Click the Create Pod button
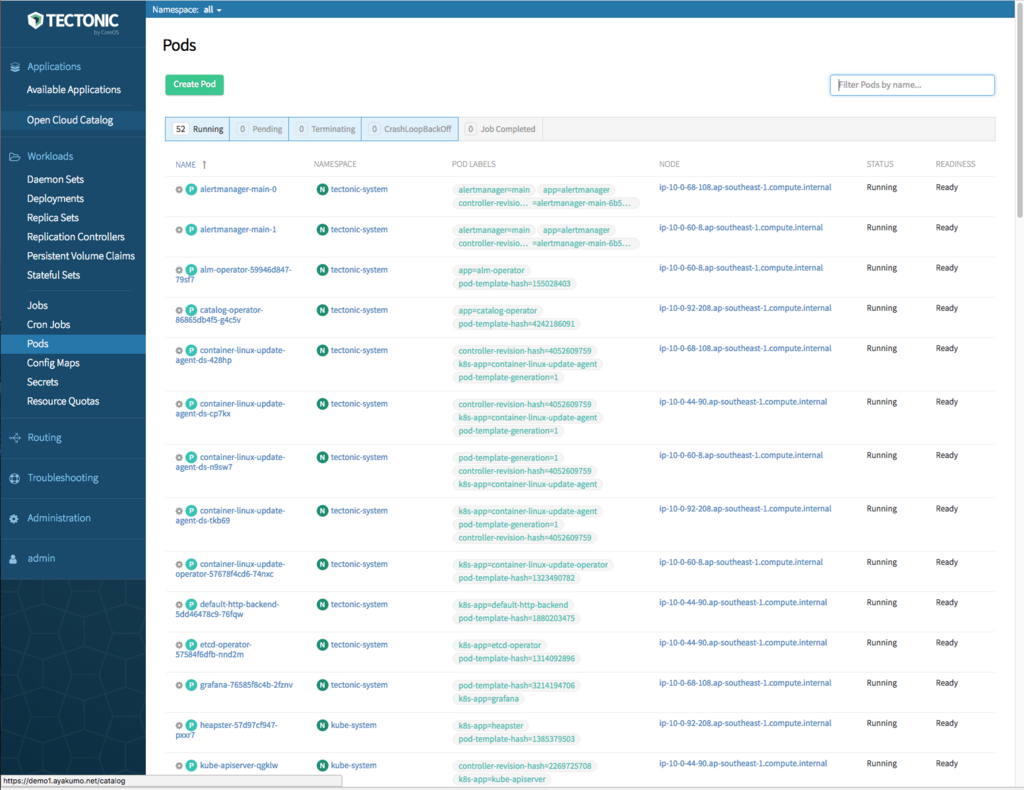Image resolution: width=1024 pixels, height=790 pixels. (194, 84)
